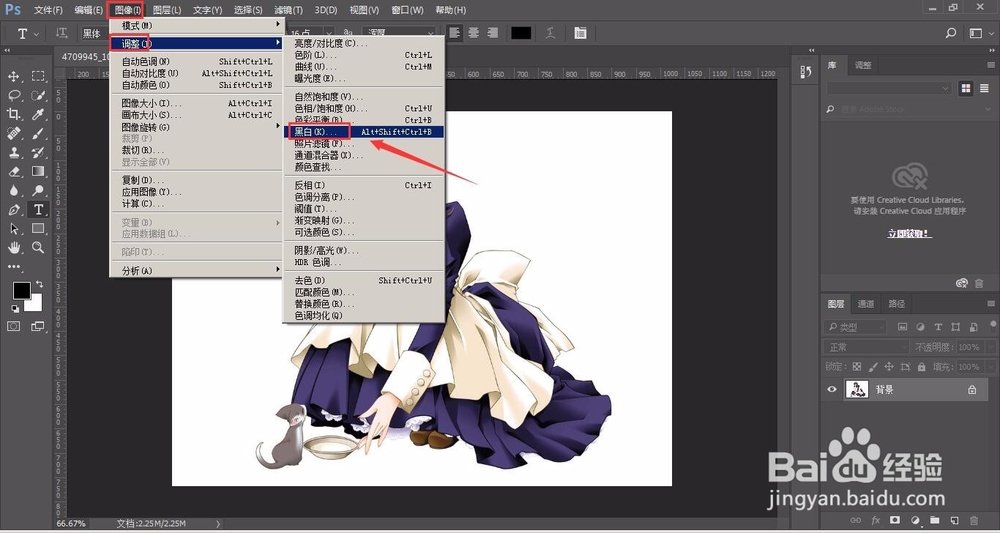Select the Horizontal Type tool

(x=38, y=210)
